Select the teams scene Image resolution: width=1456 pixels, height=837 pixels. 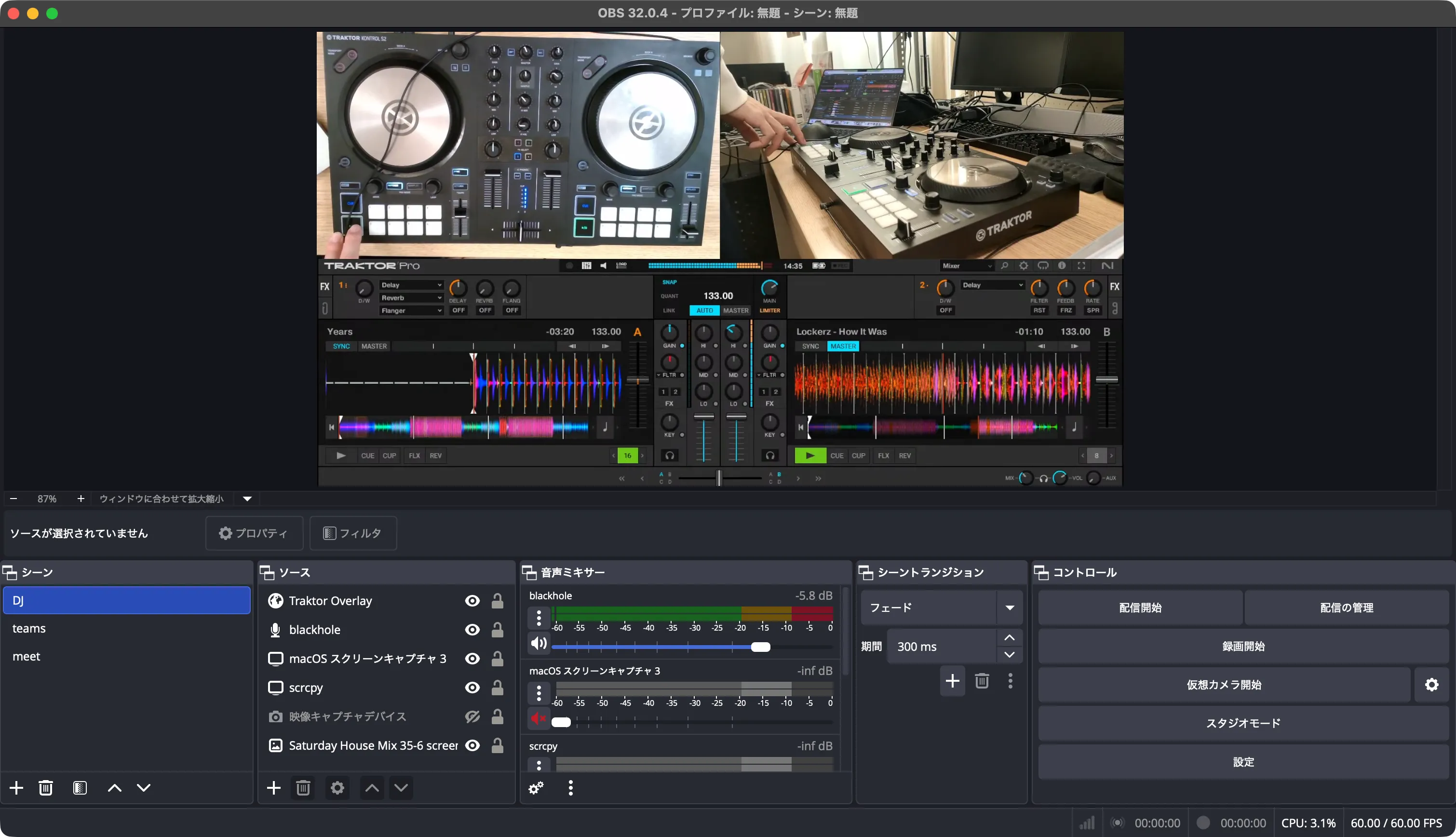click(x=29, y=628)
